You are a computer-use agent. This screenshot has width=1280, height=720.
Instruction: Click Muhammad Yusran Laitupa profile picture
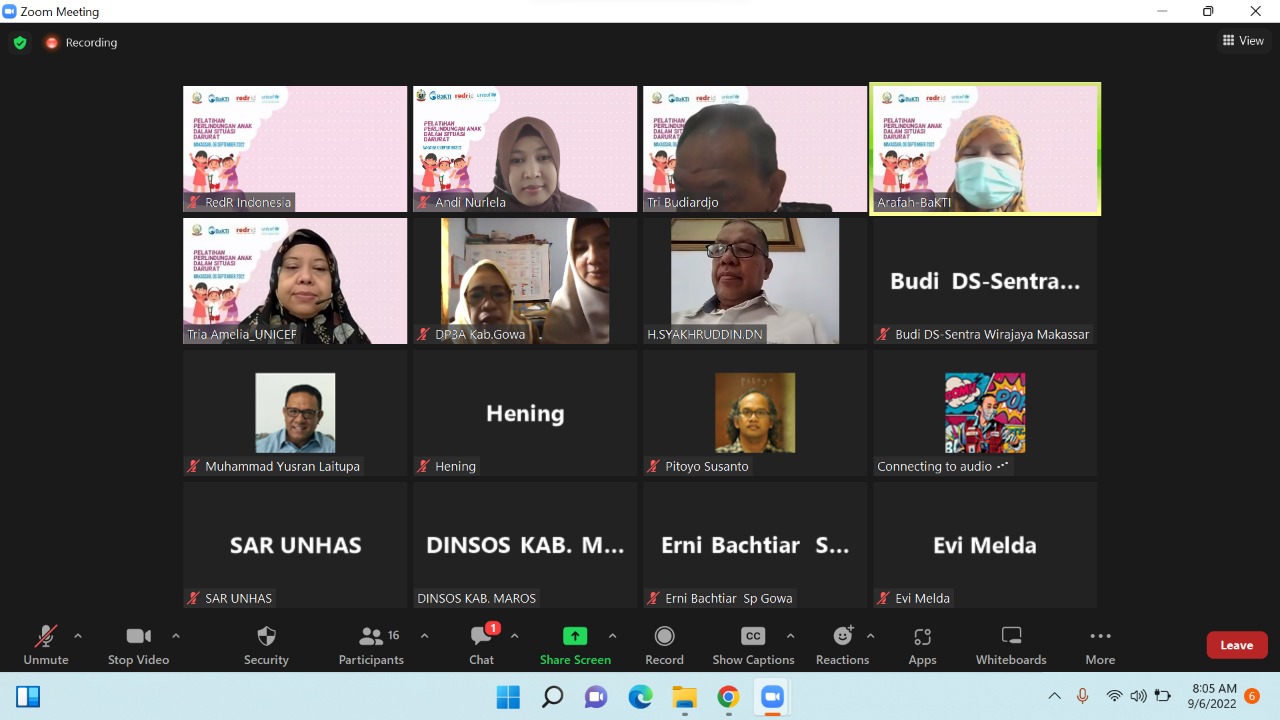click(x=295, y=413)
